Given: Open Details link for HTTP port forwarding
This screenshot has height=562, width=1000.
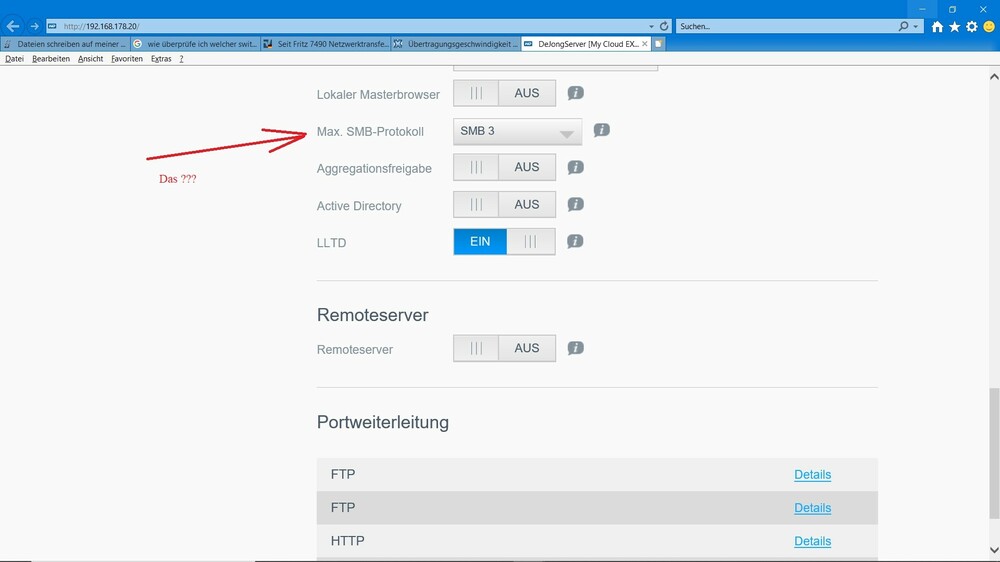Looking at the screenshot, I should [x=812, y=541].
